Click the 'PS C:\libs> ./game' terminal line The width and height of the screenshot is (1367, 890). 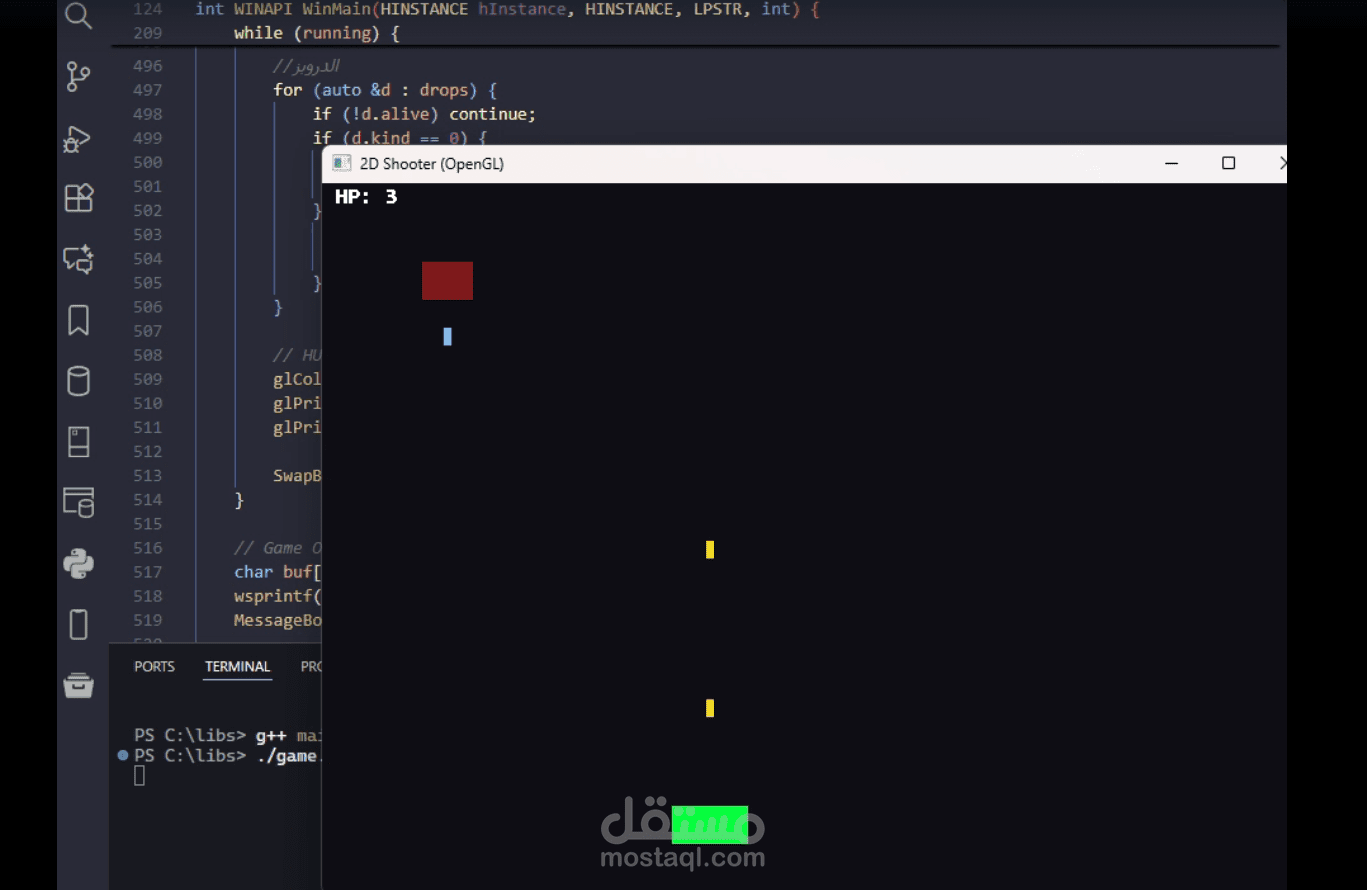[227, 756]
